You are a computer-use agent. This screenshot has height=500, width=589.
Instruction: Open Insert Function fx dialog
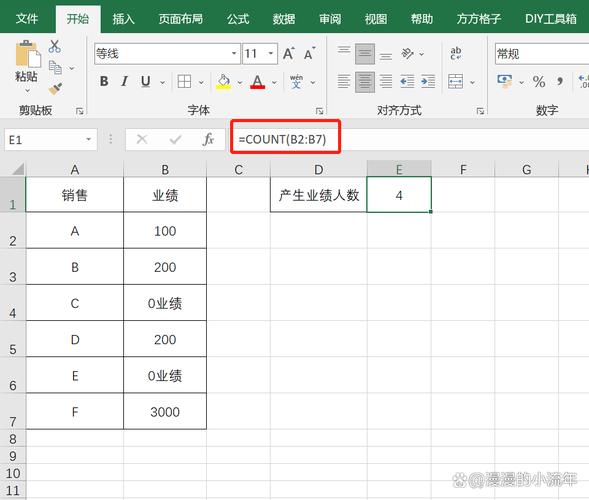208,140
